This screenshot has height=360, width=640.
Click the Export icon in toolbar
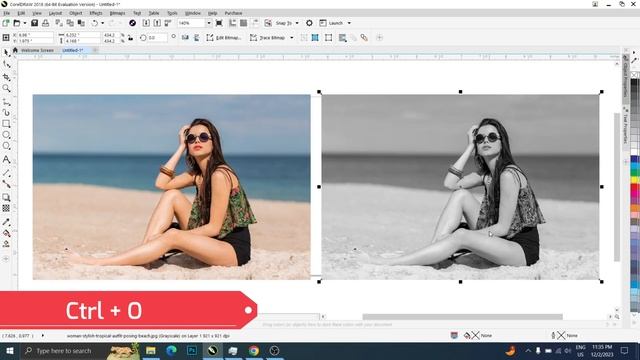coord(157,23)
